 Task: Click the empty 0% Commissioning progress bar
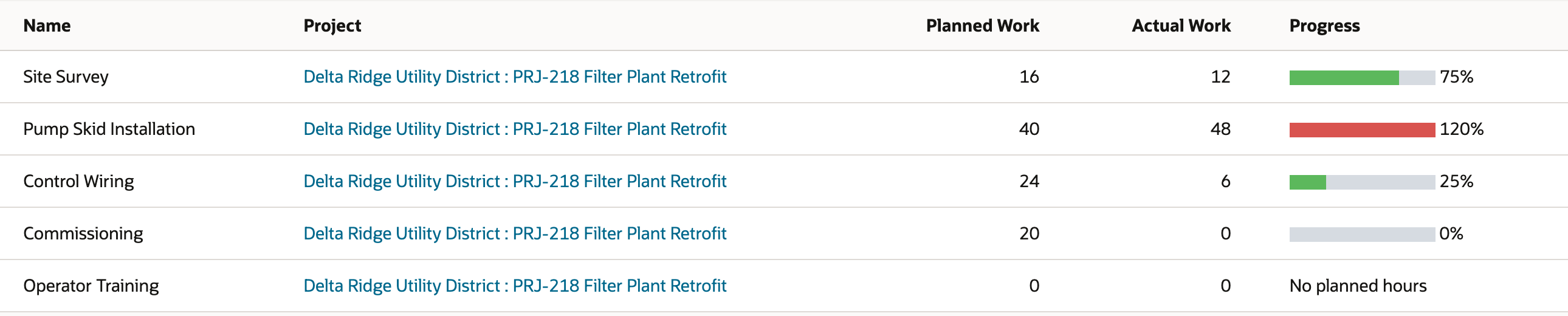[x=1362, y=235]
